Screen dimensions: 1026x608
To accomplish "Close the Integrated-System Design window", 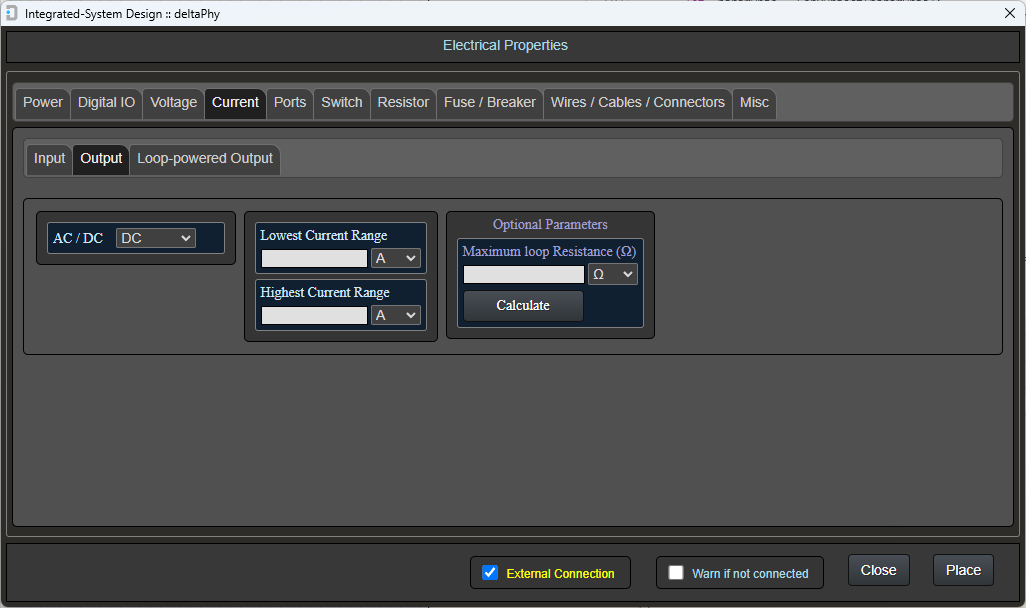I will click(1009, 13).
